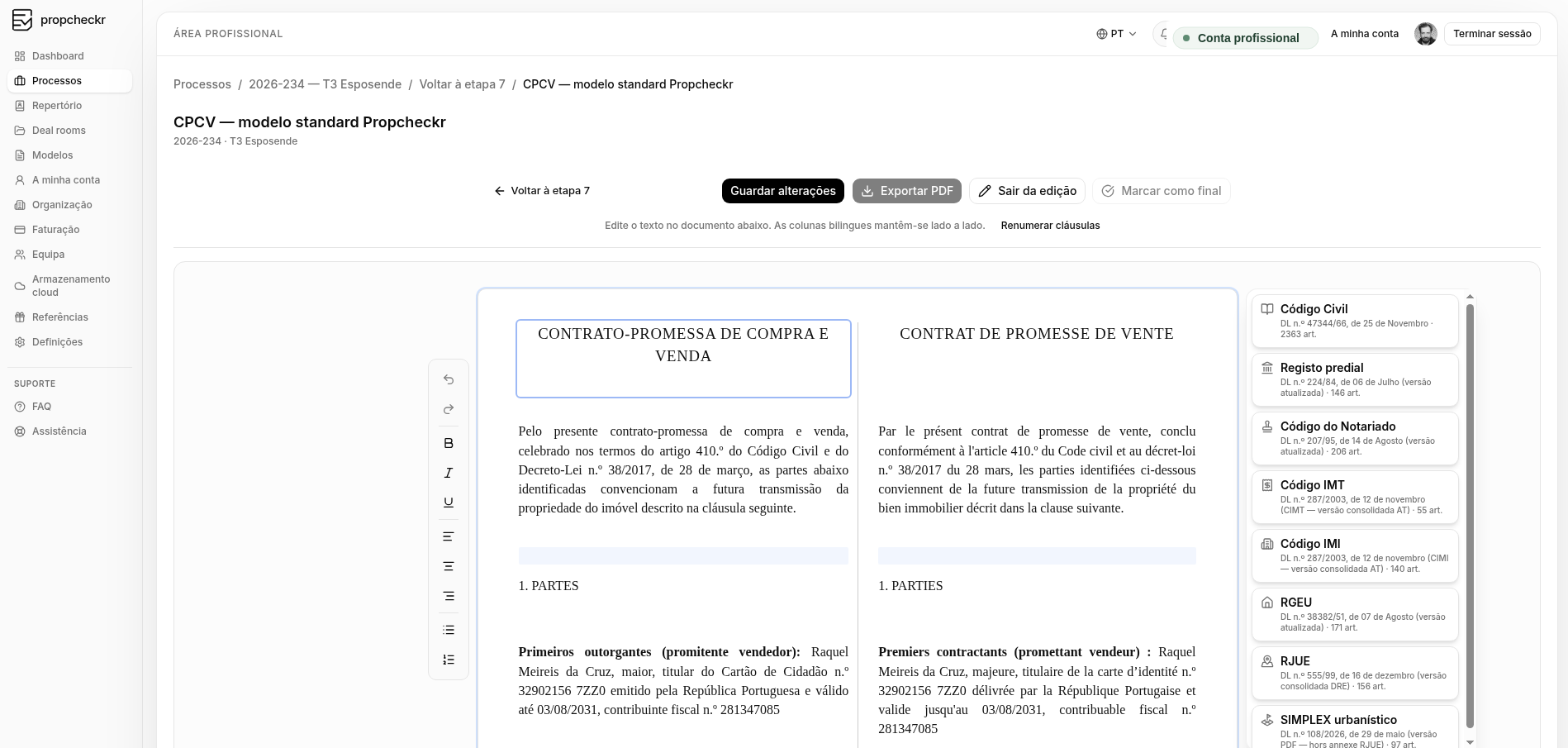1568x748 pixels.
Task: Click 'Premiers contractants (promettant vendeur)' text
Action: pyautogui.click(x=1014, y=652)
